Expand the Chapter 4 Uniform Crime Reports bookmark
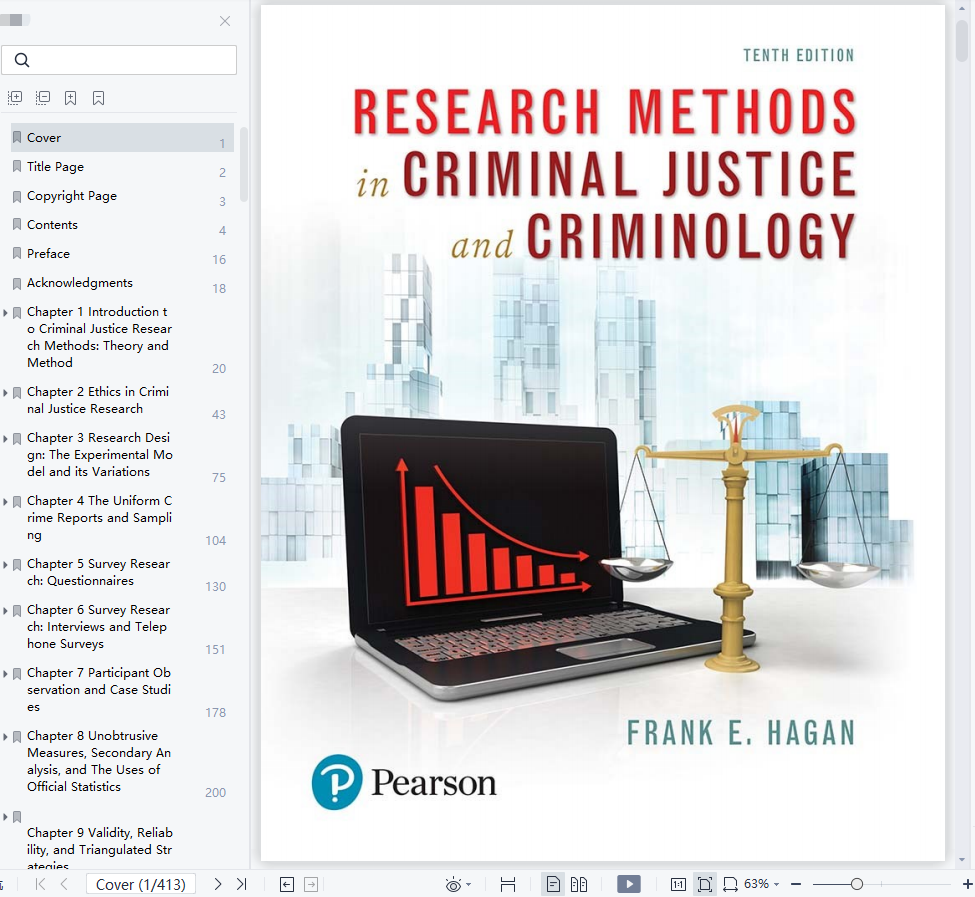Viewport: 975px width, 897px height. click(6, 502)
